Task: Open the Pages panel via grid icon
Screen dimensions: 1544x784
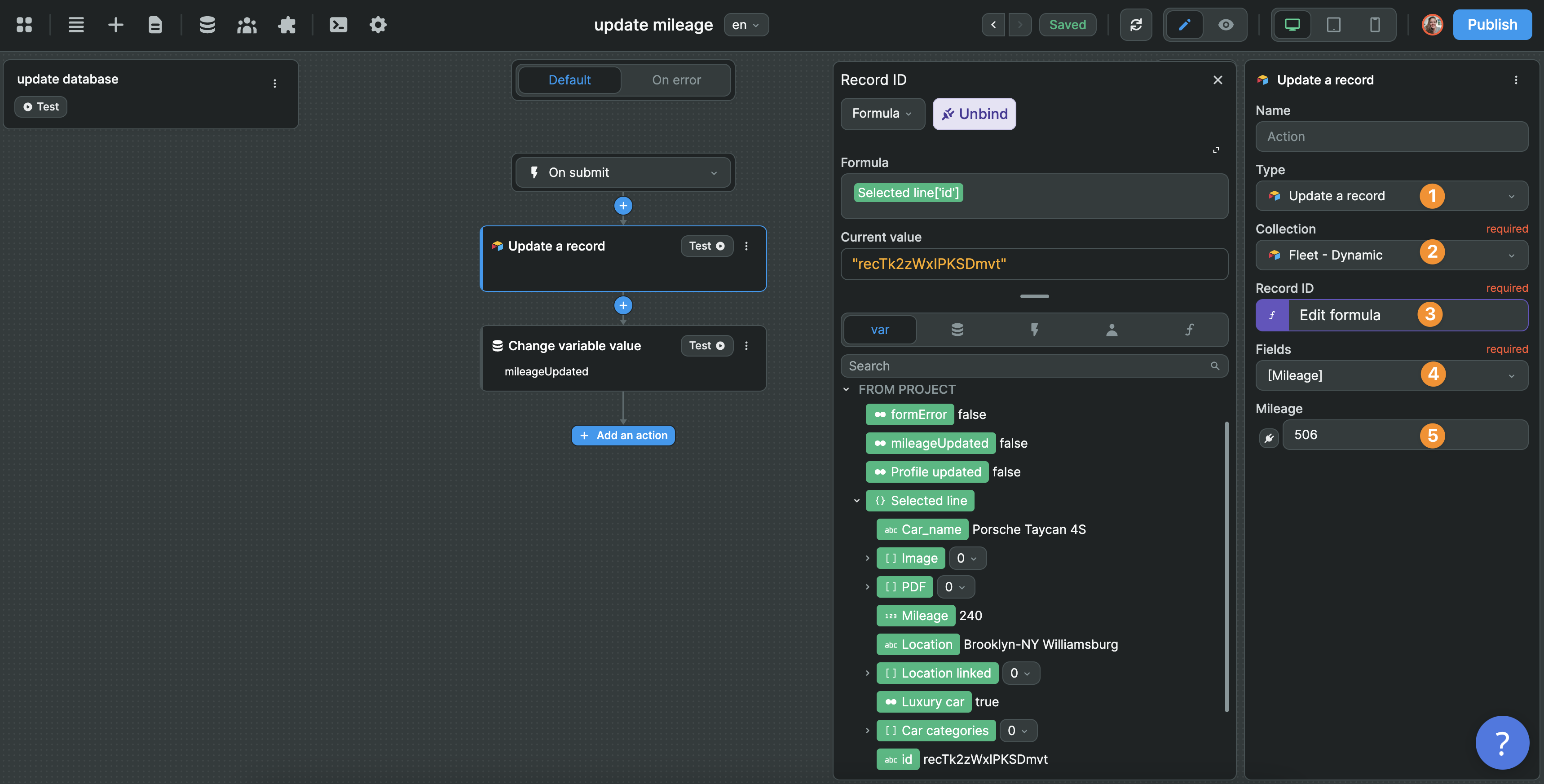Action: pyautogui.click(x=25, y=25)
